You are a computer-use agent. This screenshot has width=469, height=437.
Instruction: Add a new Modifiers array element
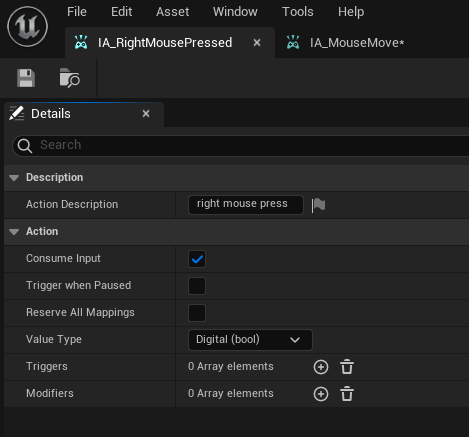321,394
